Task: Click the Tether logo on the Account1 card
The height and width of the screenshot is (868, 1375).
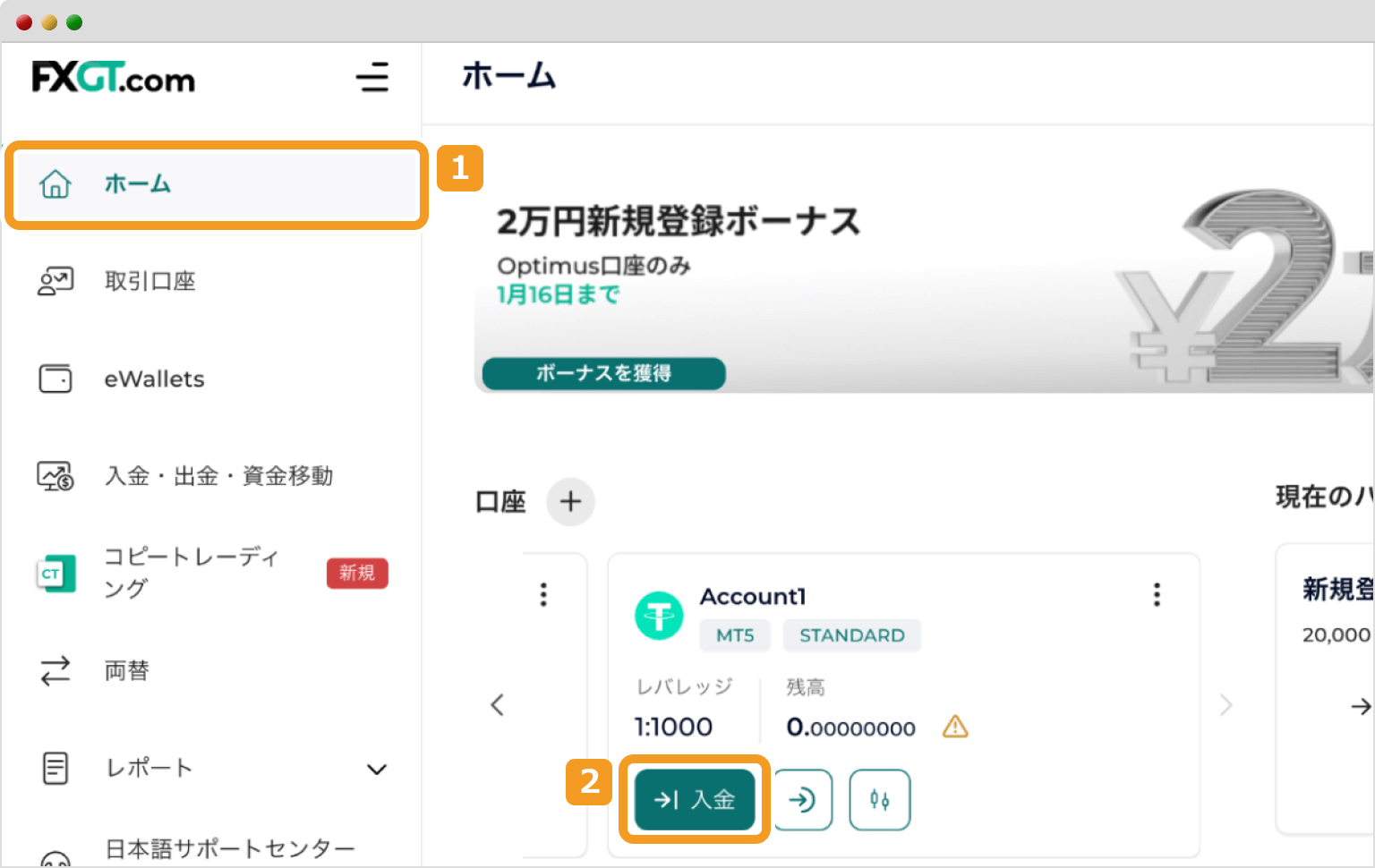Action: [659, 617]
